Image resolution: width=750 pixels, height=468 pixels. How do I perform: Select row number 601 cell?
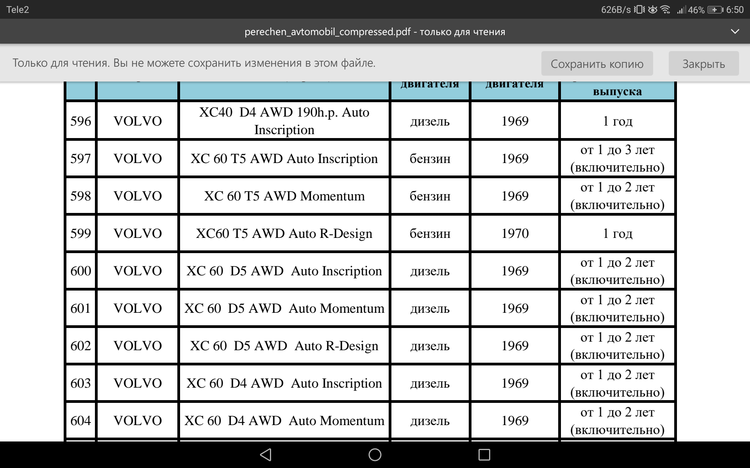[80, 308]
